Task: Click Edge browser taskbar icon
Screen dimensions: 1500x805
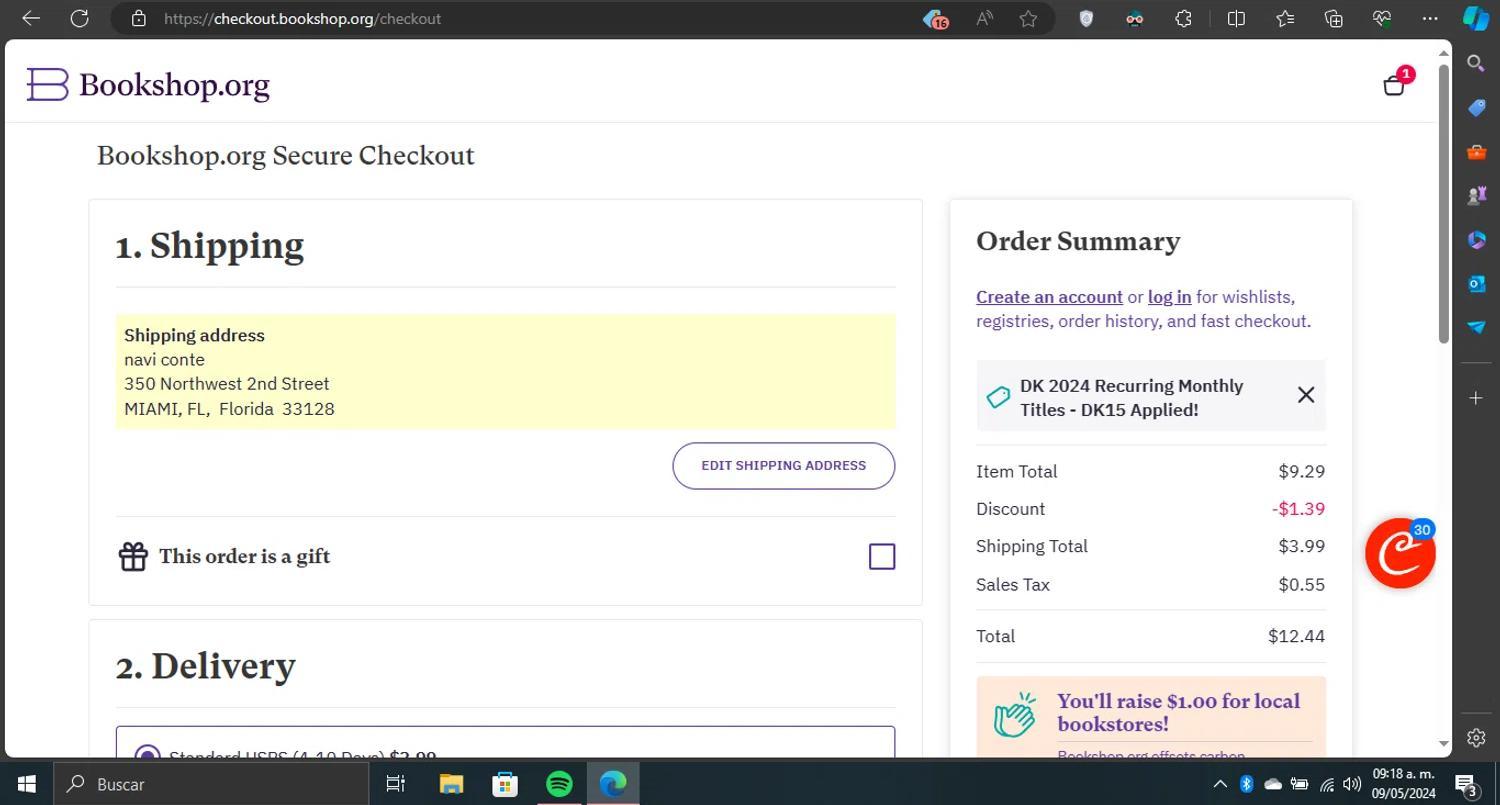Action: click(613, 784)
